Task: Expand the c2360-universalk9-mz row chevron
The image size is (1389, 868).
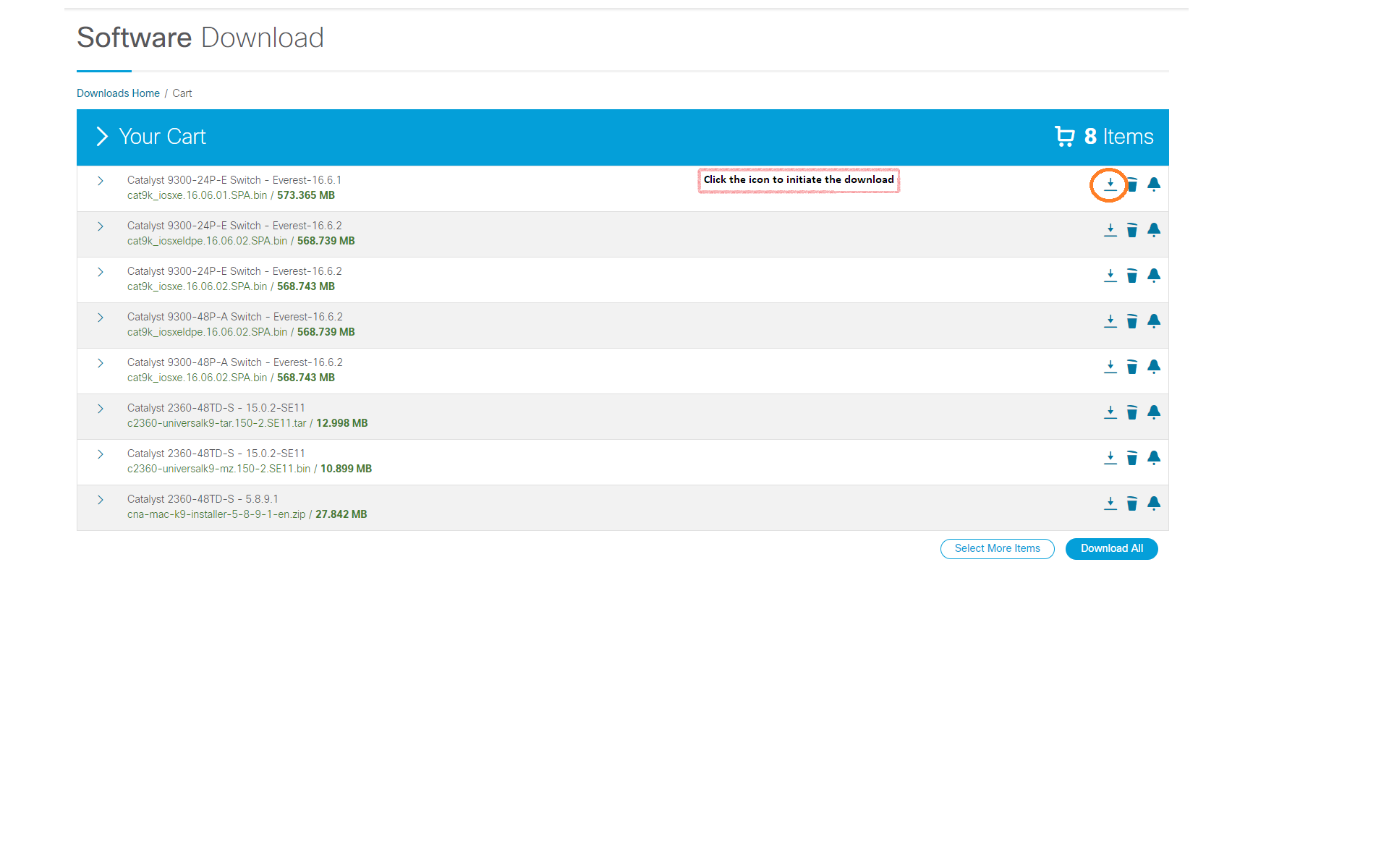Action: click(x=101, y=454)
